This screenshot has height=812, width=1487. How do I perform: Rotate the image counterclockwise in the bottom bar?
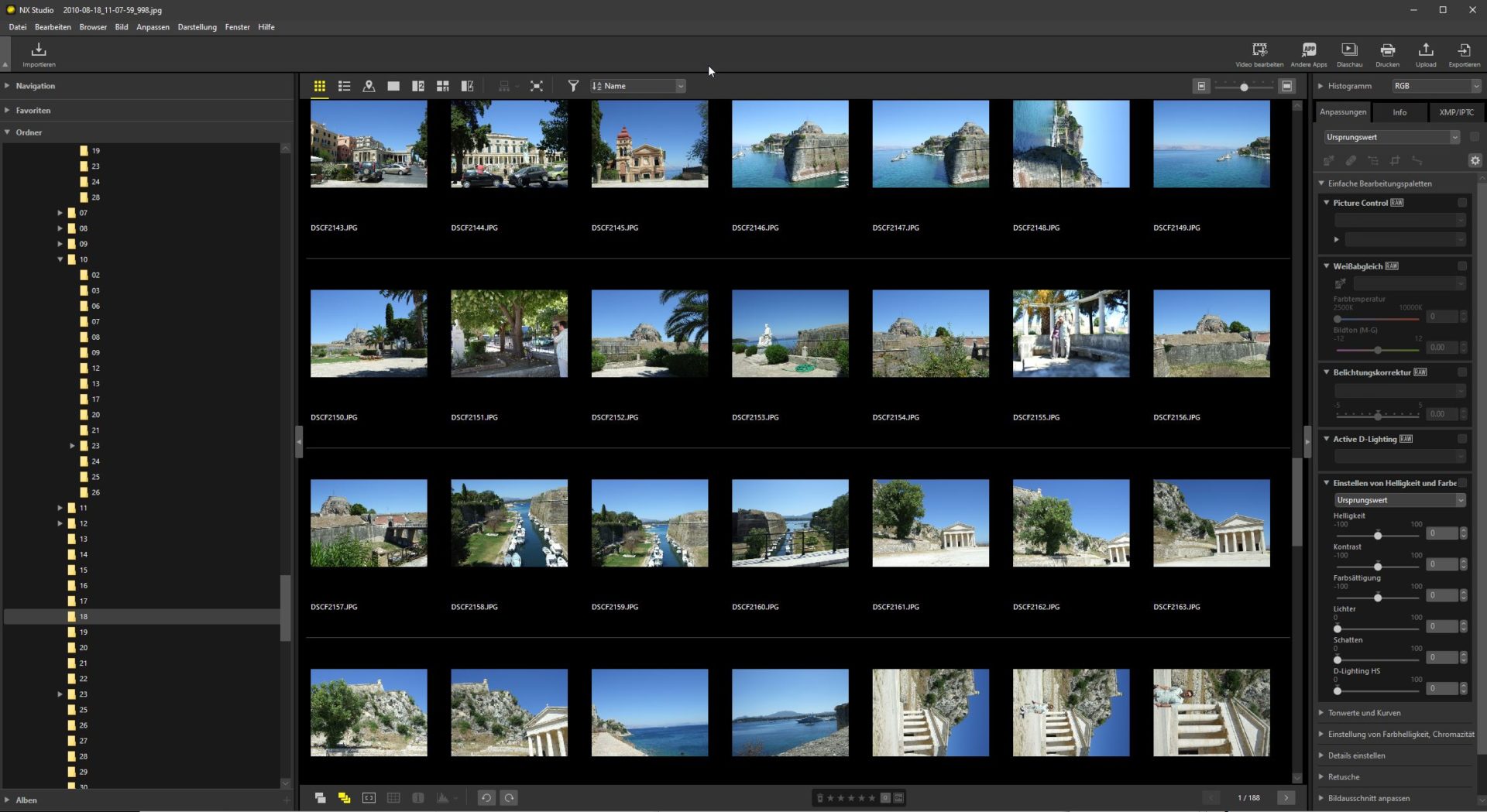[x=486, y=798]
